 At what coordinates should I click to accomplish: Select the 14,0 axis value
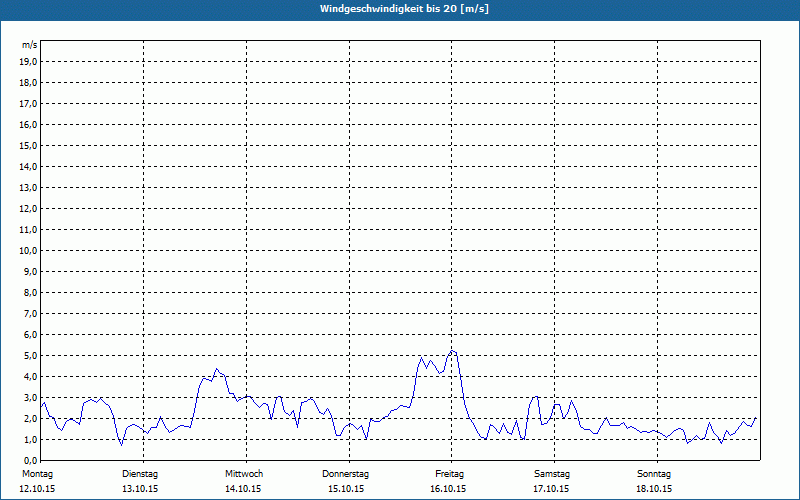29,167
